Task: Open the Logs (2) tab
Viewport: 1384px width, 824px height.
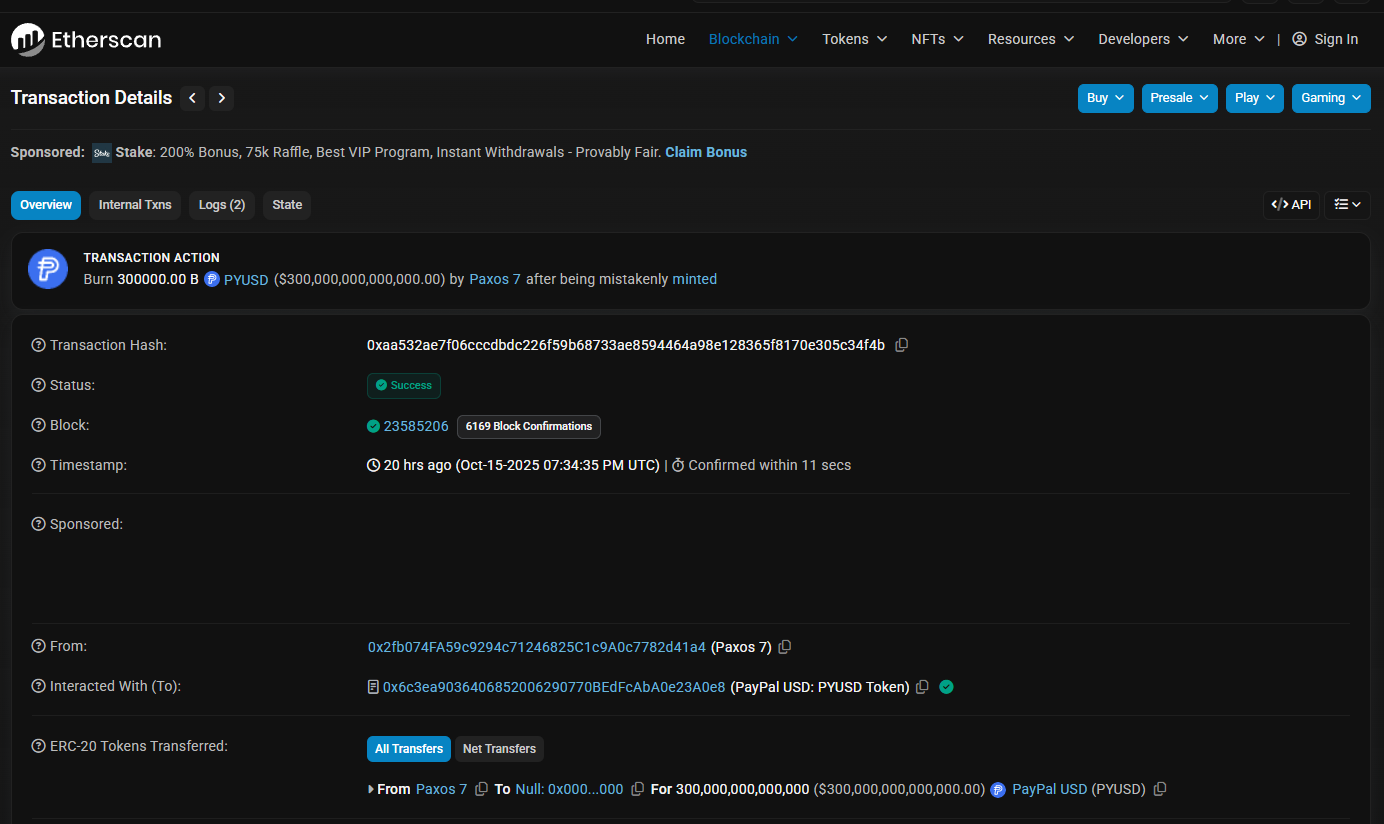Action: (x=222, y=205)
